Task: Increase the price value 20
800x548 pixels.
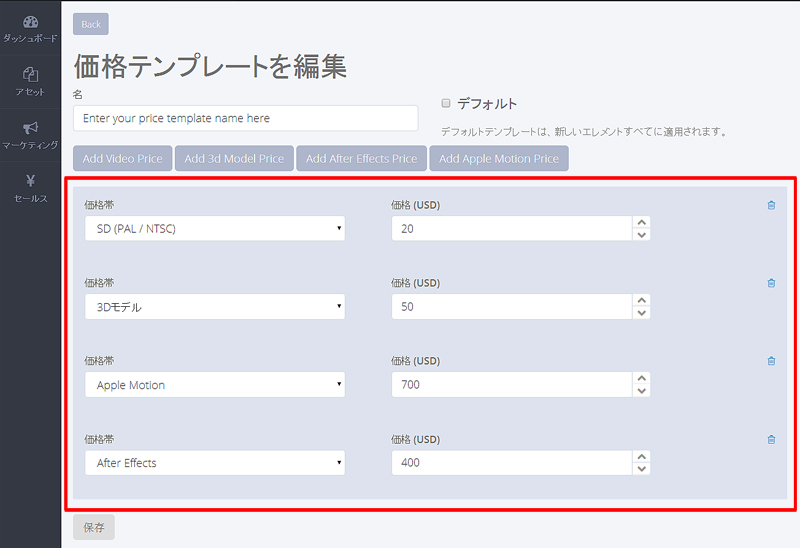Action: click(x=641, y=222)
